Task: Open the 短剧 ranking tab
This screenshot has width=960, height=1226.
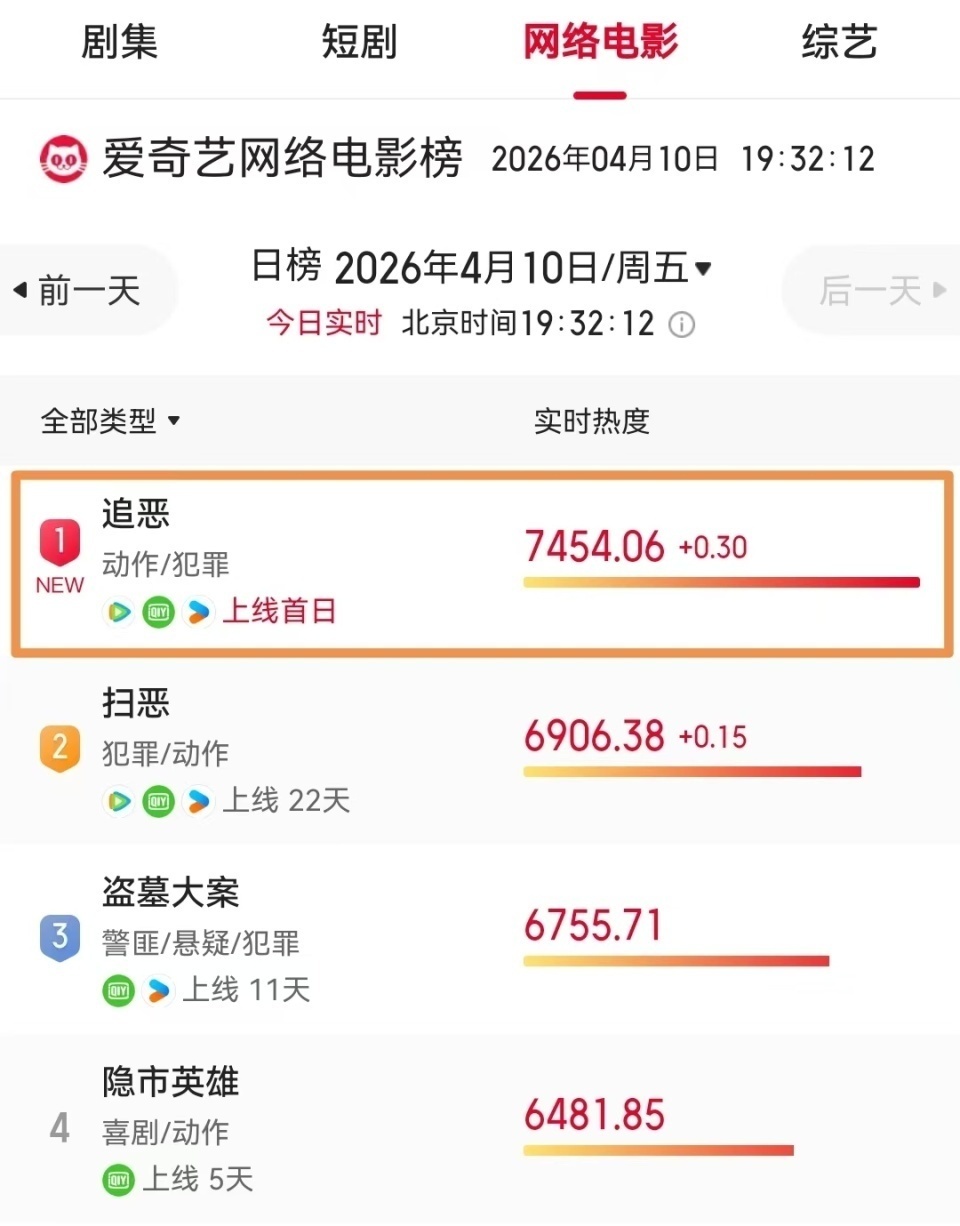Action: coord(360,41)
